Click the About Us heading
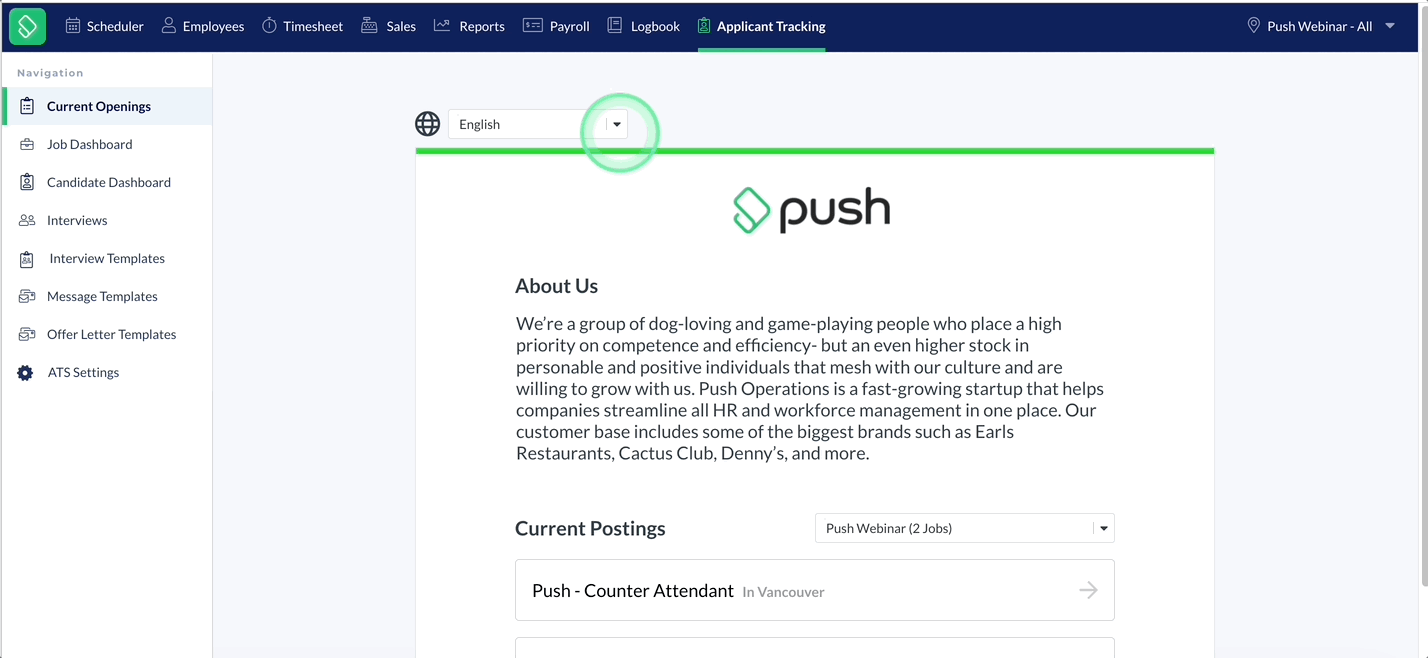Screen dimensions: 1428x658 click(556, 286)
